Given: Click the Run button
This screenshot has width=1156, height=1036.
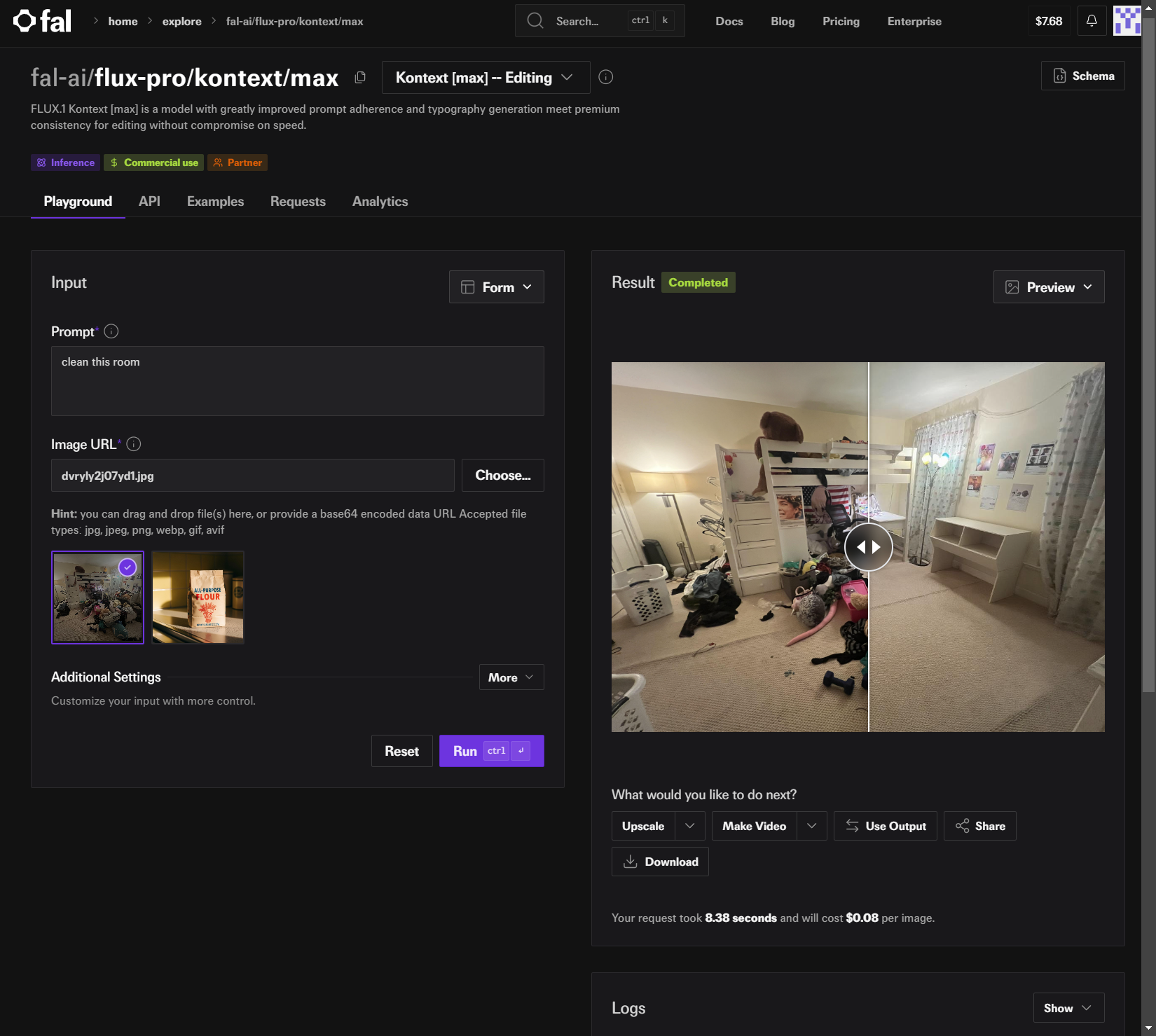Looking at the screenshot, I should [492, 751].
